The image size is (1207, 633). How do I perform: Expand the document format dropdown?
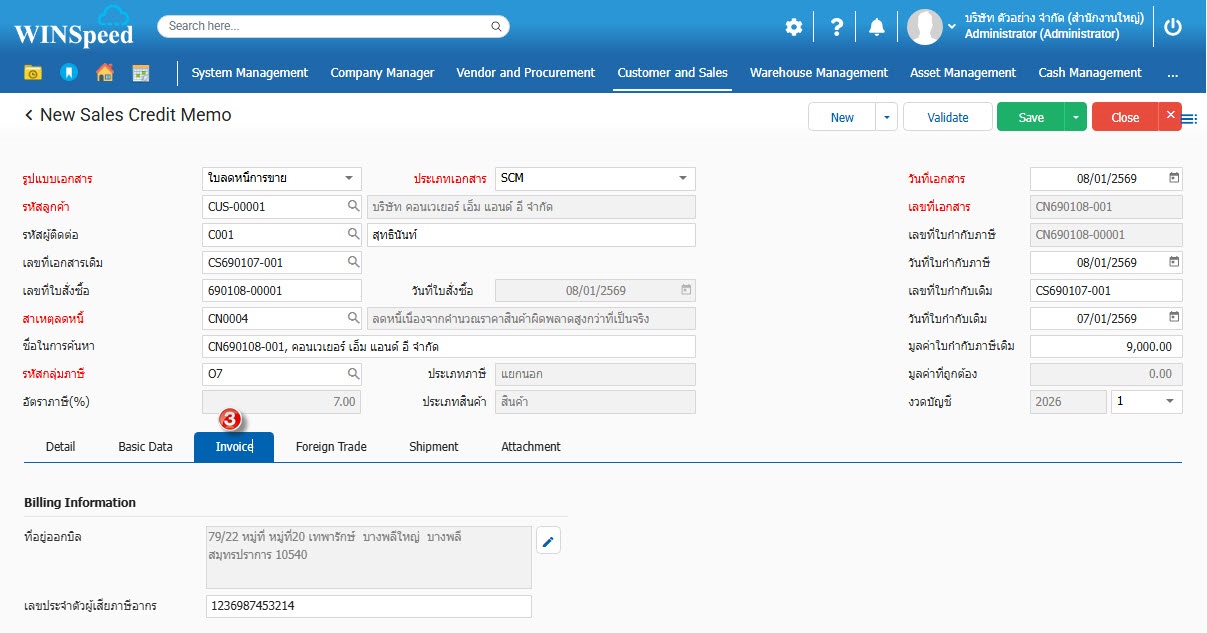[348, 178]
